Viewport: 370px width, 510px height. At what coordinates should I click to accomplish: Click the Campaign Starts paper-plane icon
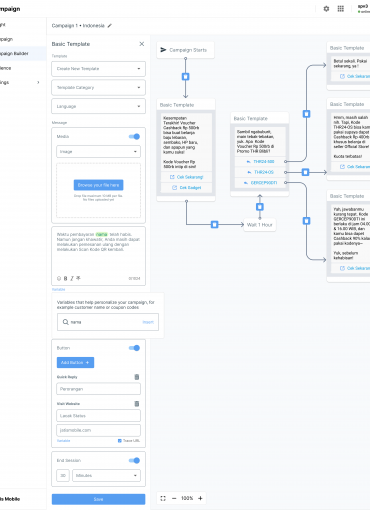coord(163,50)
